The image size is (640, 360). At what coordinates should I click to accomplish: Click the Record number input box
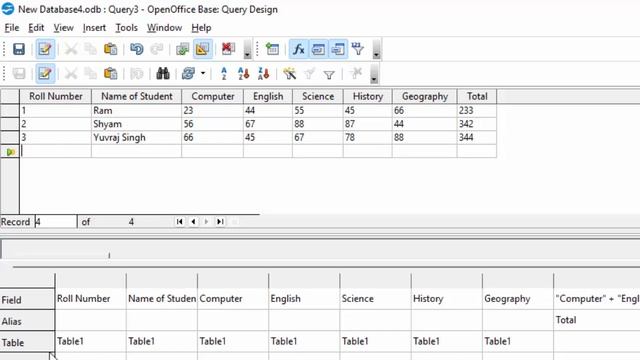[56, 222]
